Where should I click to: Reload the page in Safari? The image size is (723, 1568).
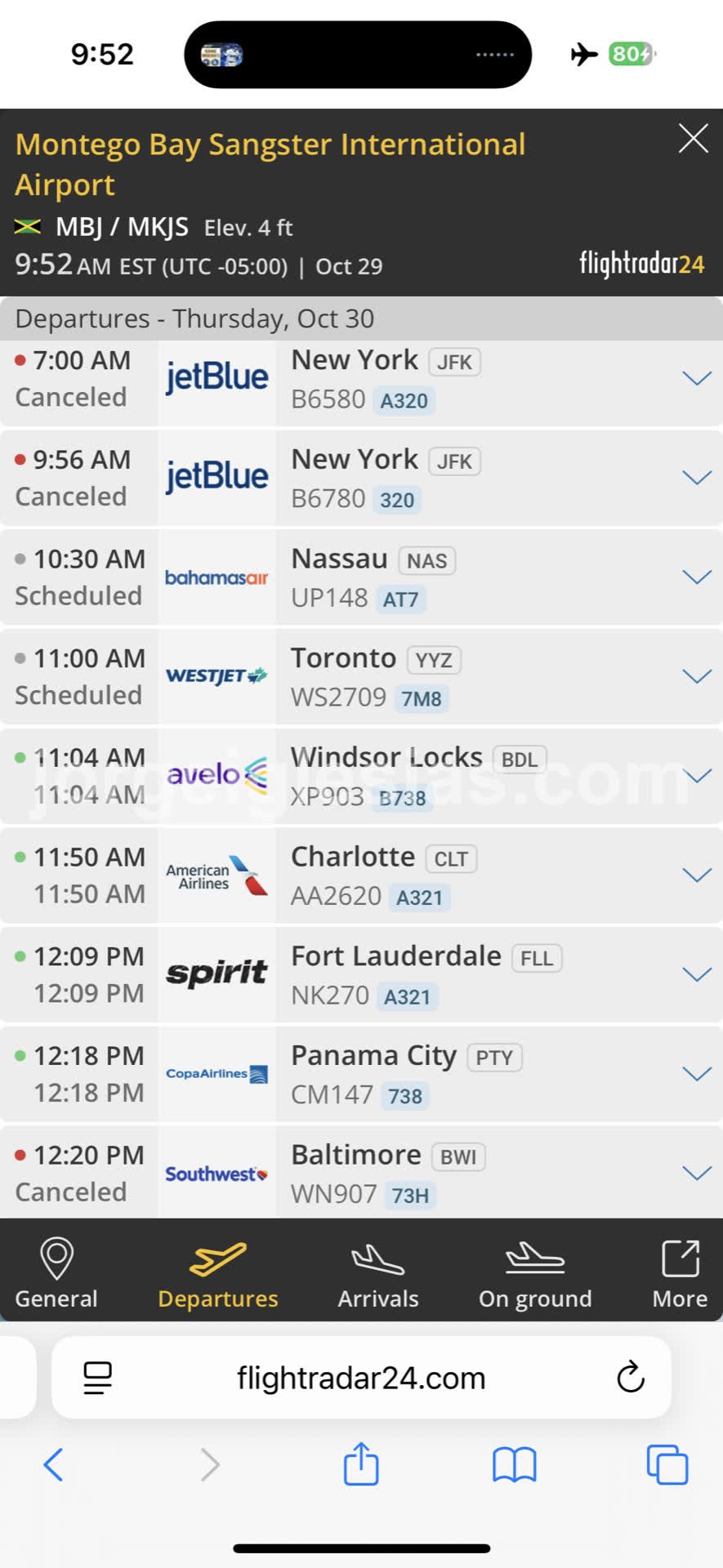631,1378
